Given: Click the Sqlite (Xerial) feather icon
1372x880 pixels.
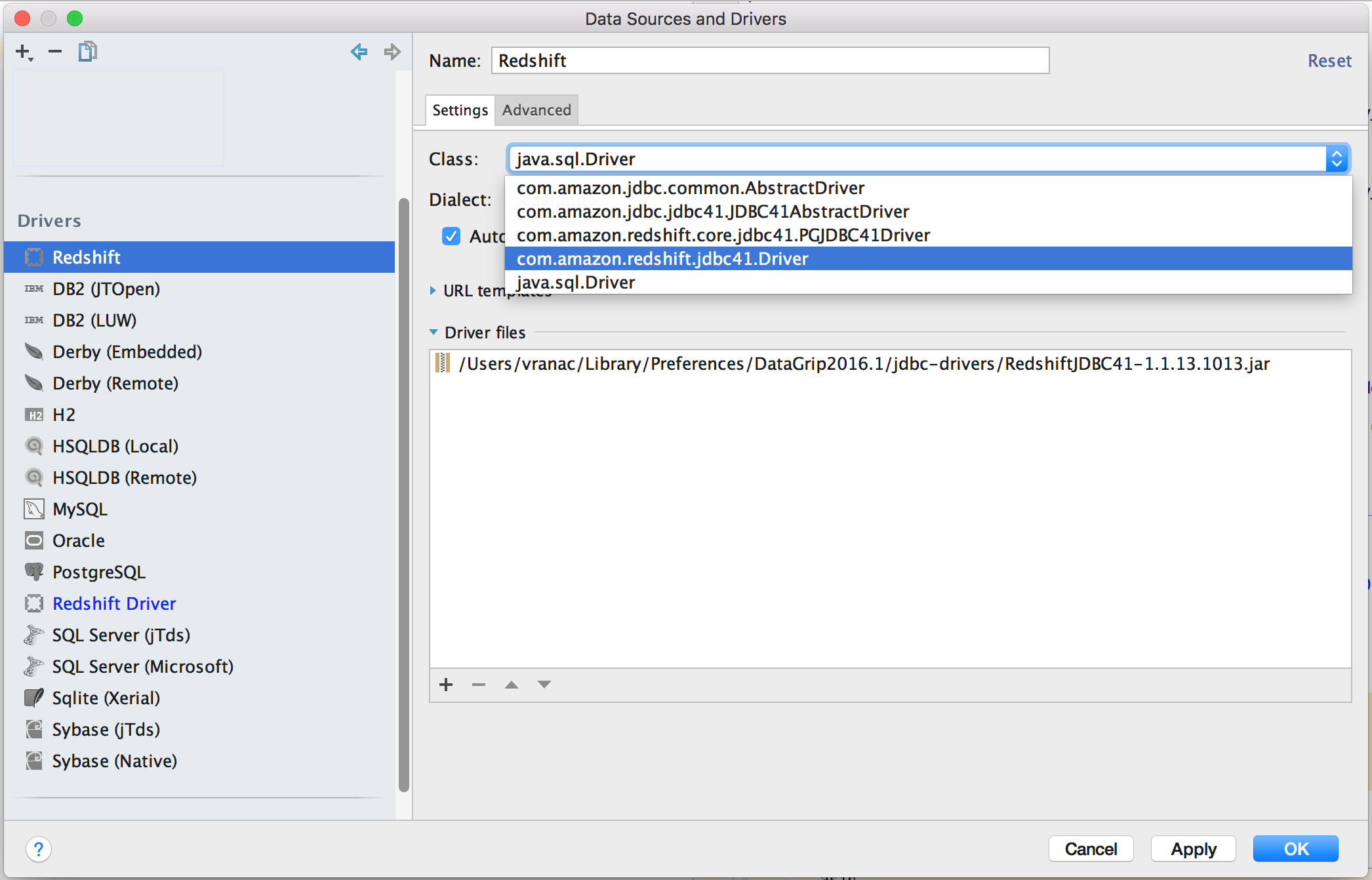Looking at the screenshot, I should (34, 698).
